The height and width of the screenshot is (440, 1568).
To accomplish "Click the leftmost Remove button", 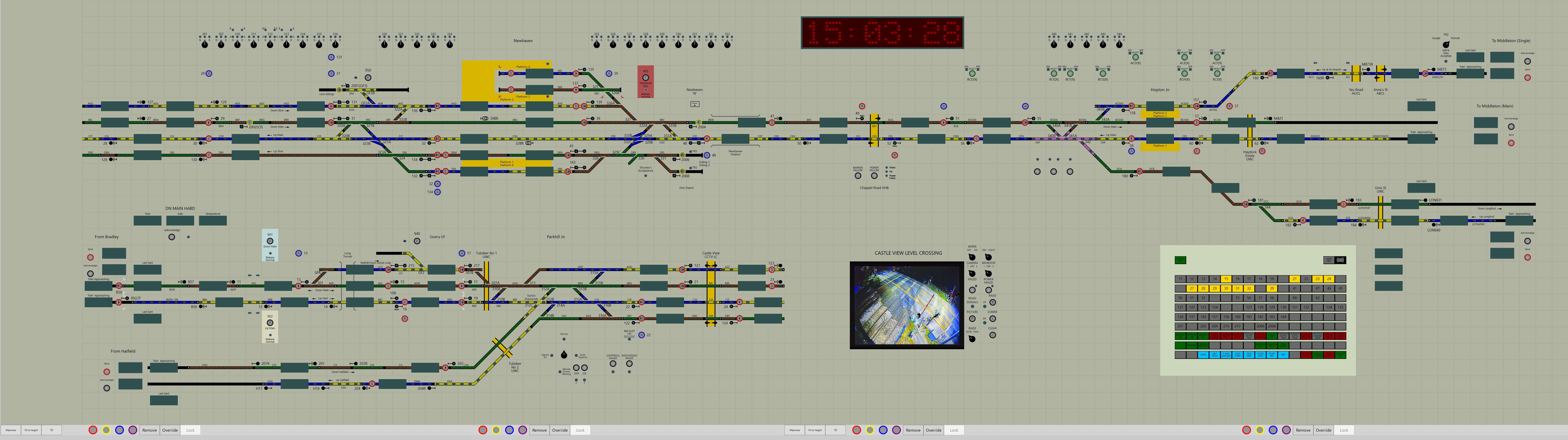I will coord(150,430).
